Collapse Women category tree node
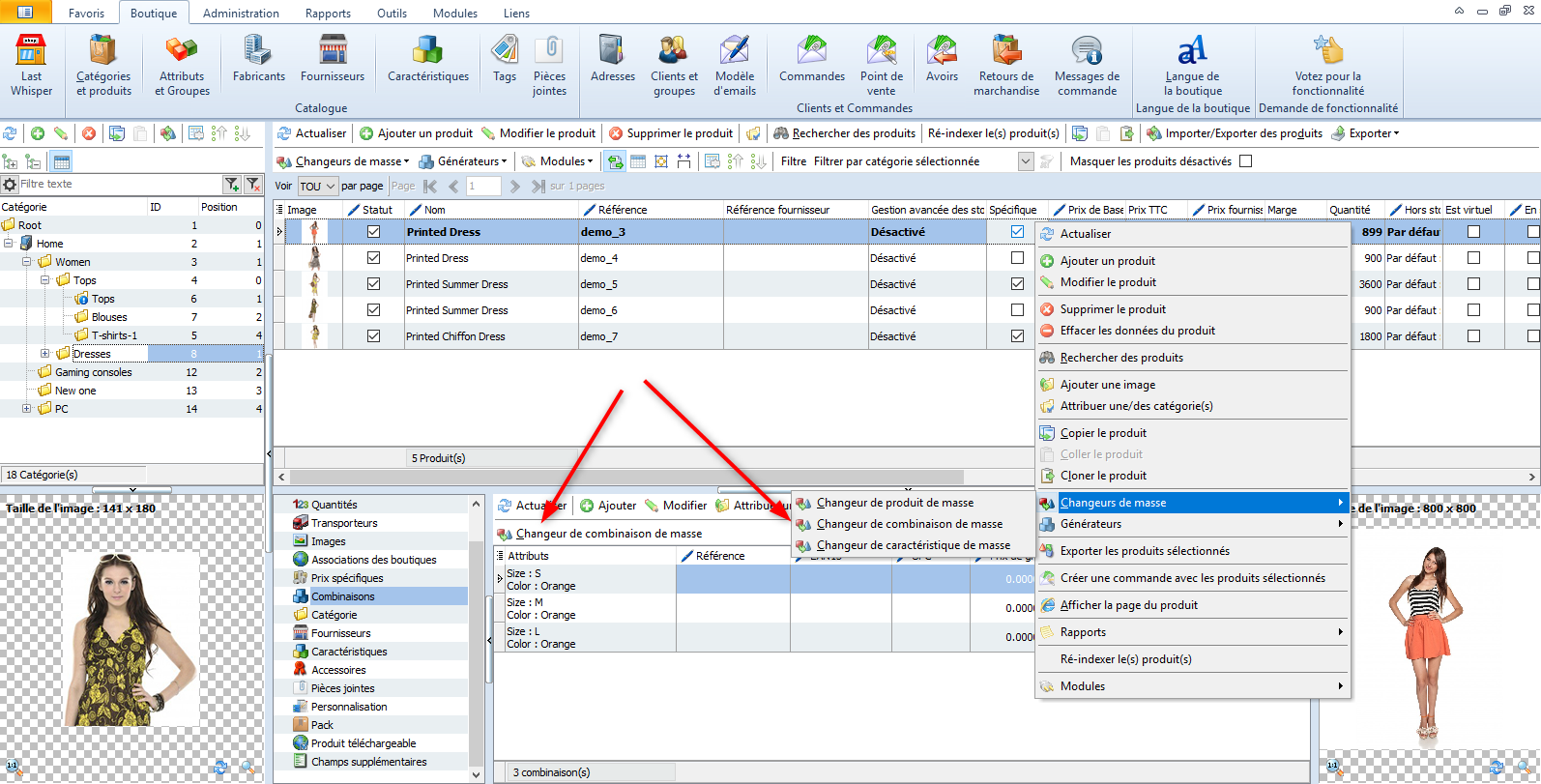1541x784 pixels. (26, 262)
